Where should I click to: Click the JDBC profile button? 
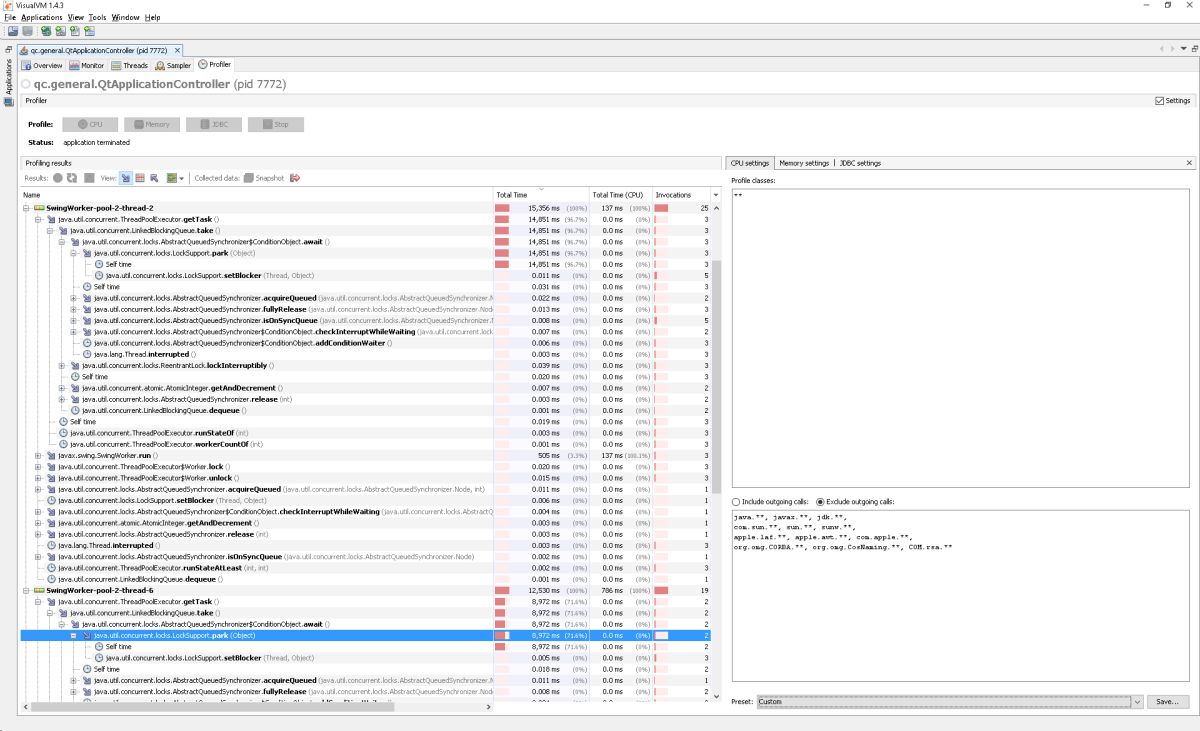point(214,125)
